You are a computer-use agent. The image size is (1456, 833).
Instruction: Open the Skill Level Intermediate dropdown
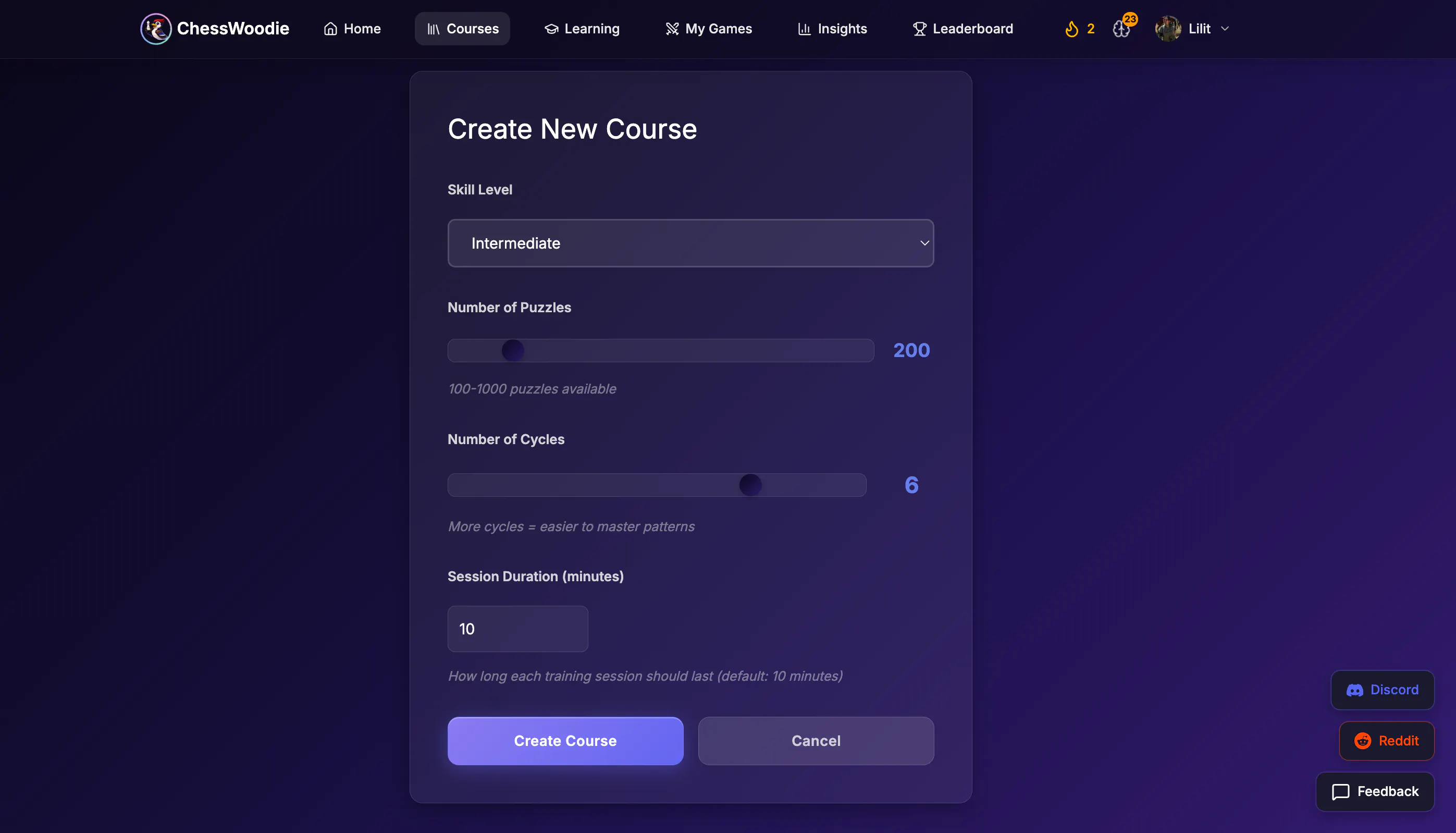point(690,243)
